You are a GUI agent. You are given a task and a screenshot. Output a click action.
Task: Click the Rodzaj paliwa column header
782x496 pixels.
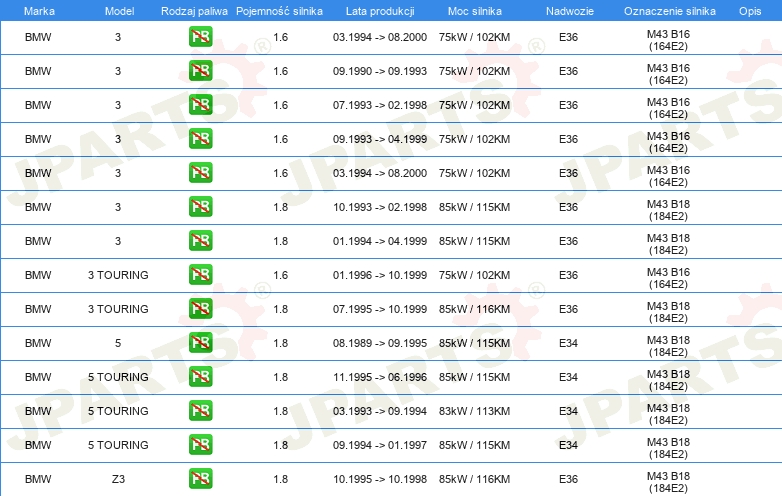pyautogui.click(x=194, y=11)
